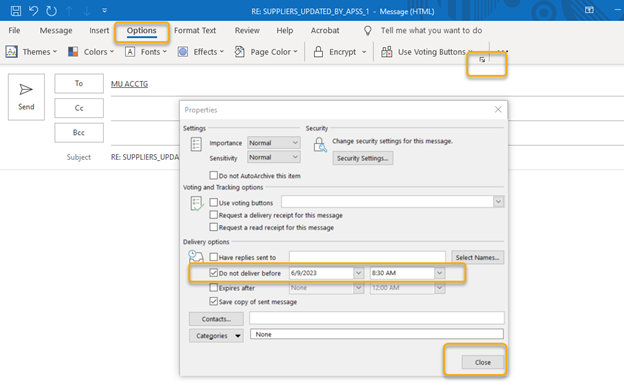The image size is (624, 387).
Task: Click Tell me what you want to do
Action: point(431,30)
